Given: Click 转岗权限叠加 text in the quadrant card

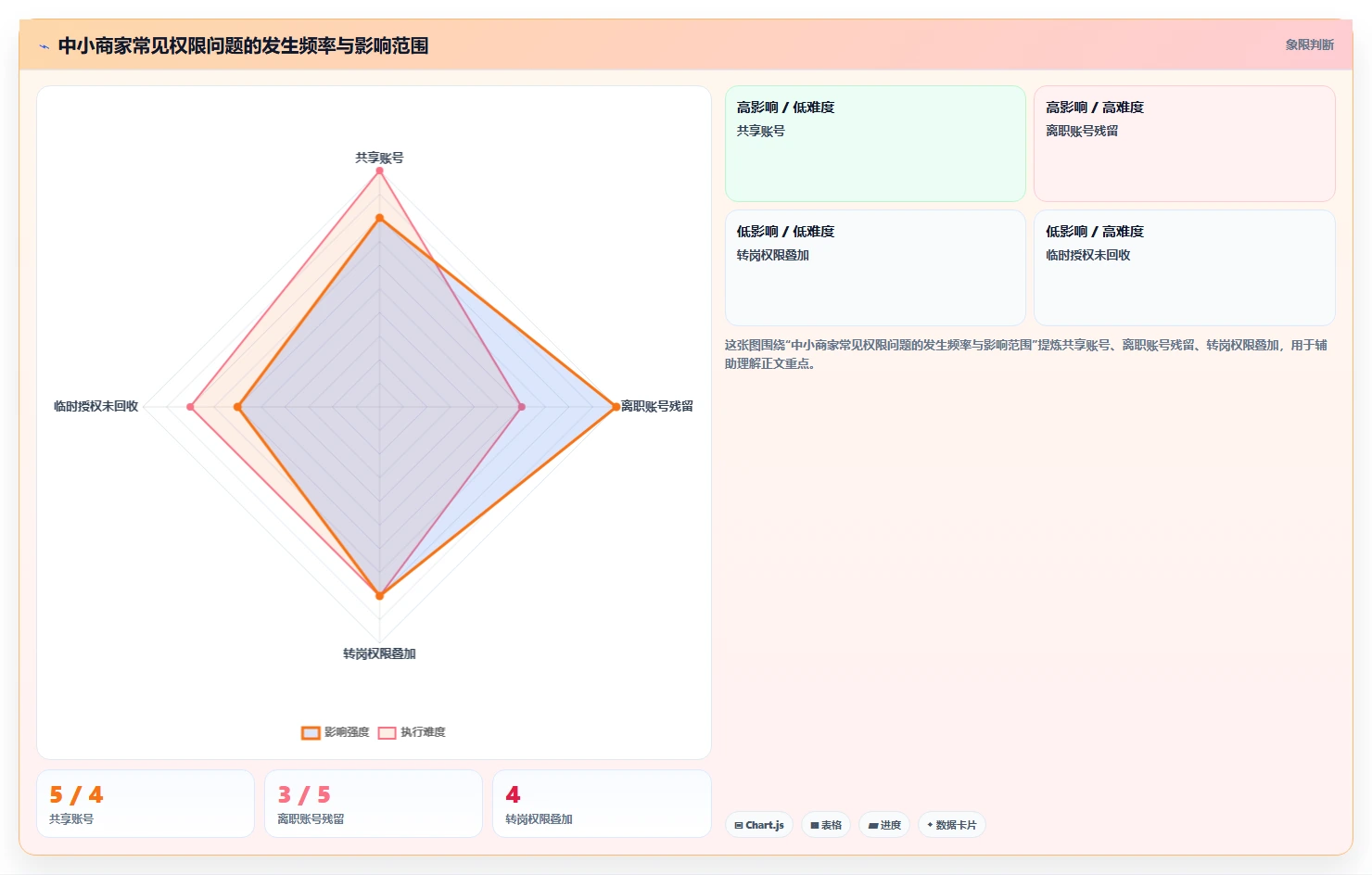Looking at the screenshot, I should [x=773, y=255].
